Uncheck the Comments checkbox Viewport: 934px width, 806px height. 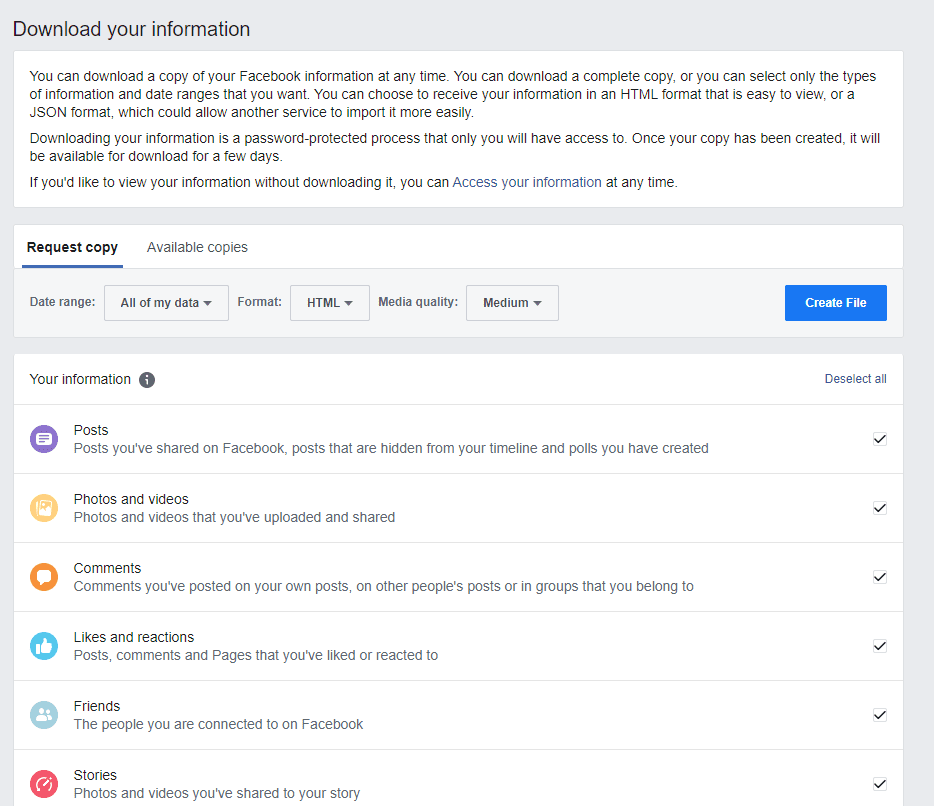[x=880, y=577]
